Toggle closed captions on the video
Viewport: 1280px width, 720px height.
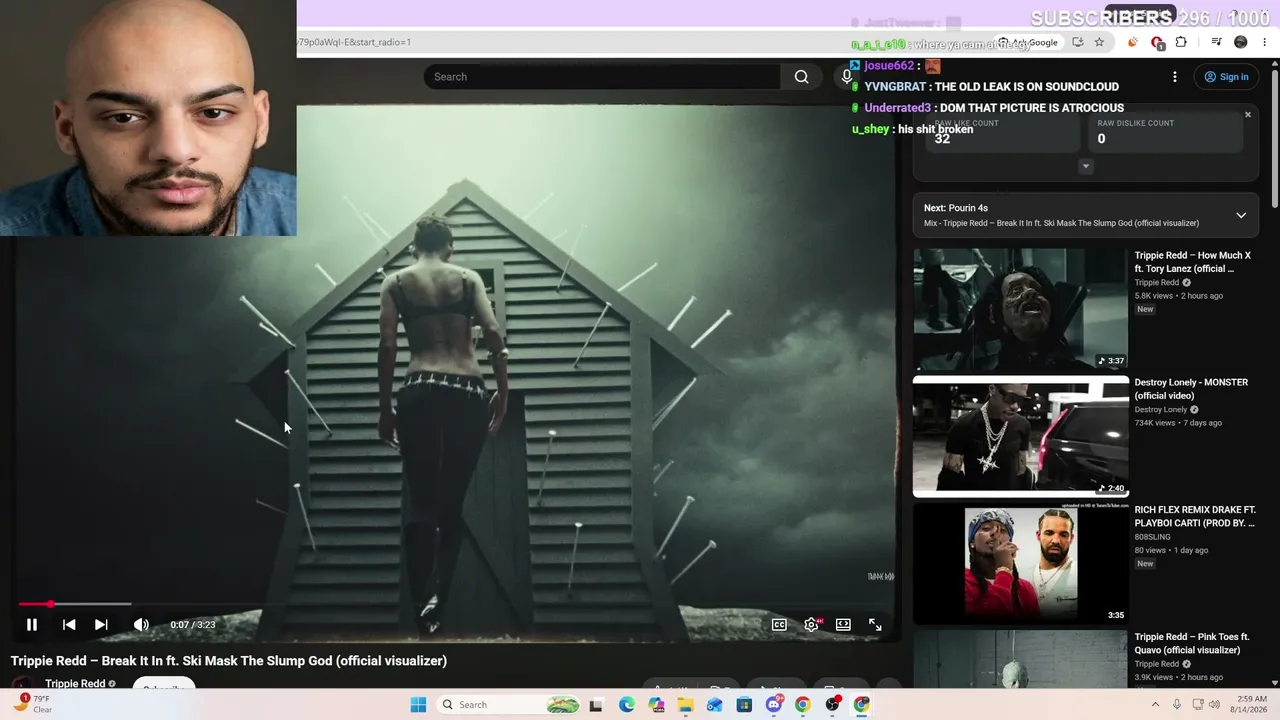[x=779, y=625]
